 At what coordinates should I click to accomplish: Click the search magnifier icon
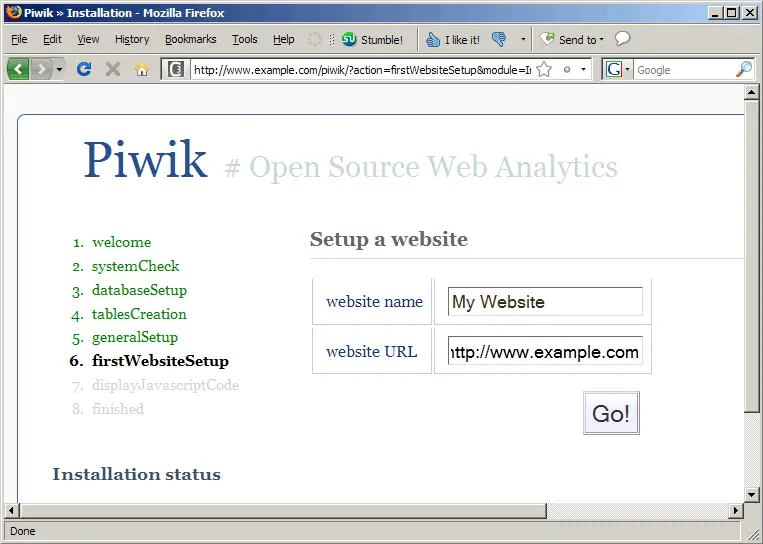coord(744,70)
